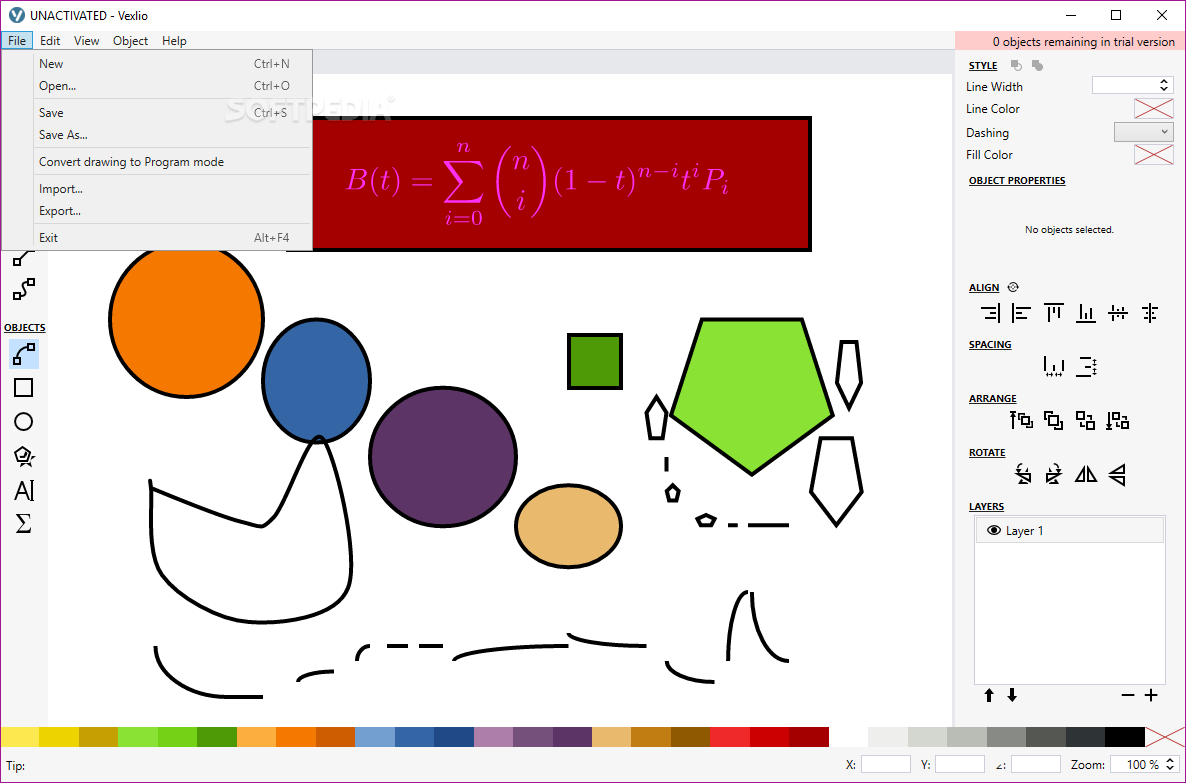Choose the S-curve node editing tool
Viewport: 1186px width, 783px height.
click(23, 289)
